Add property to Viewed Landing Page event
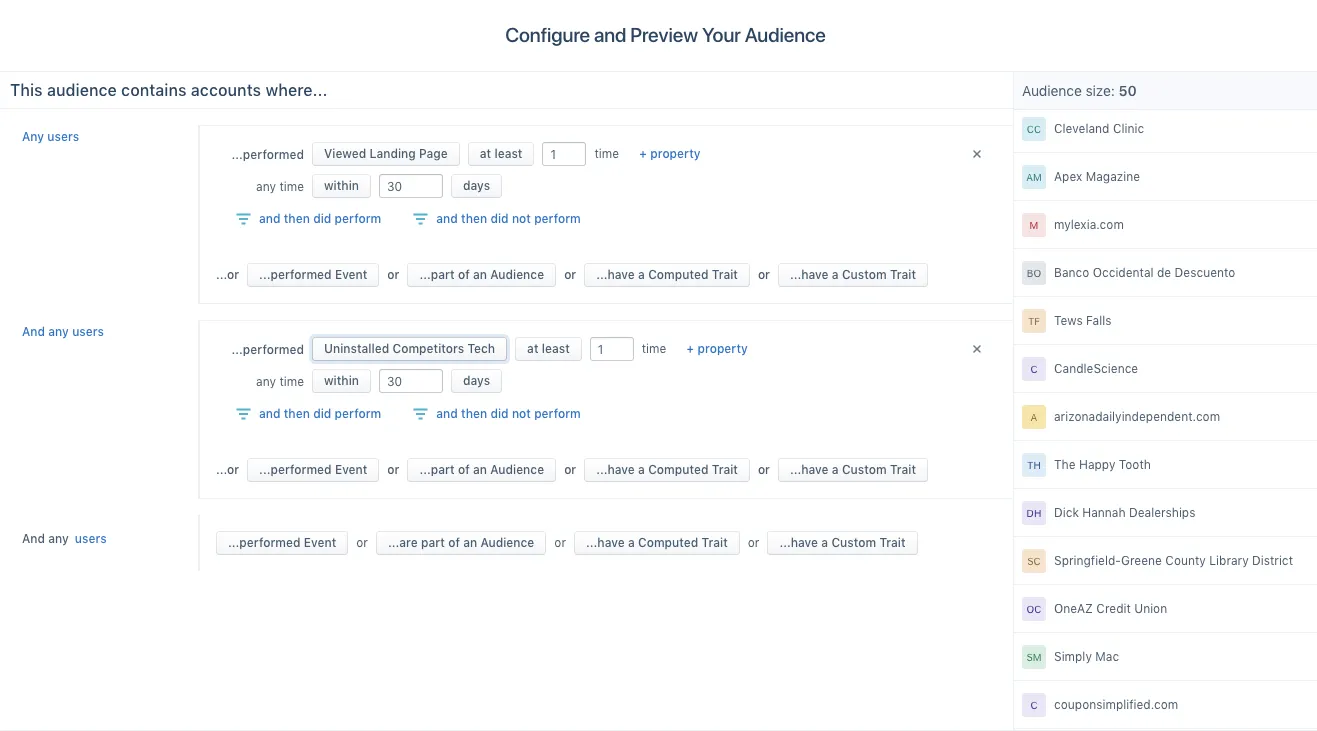 point(669,154)
